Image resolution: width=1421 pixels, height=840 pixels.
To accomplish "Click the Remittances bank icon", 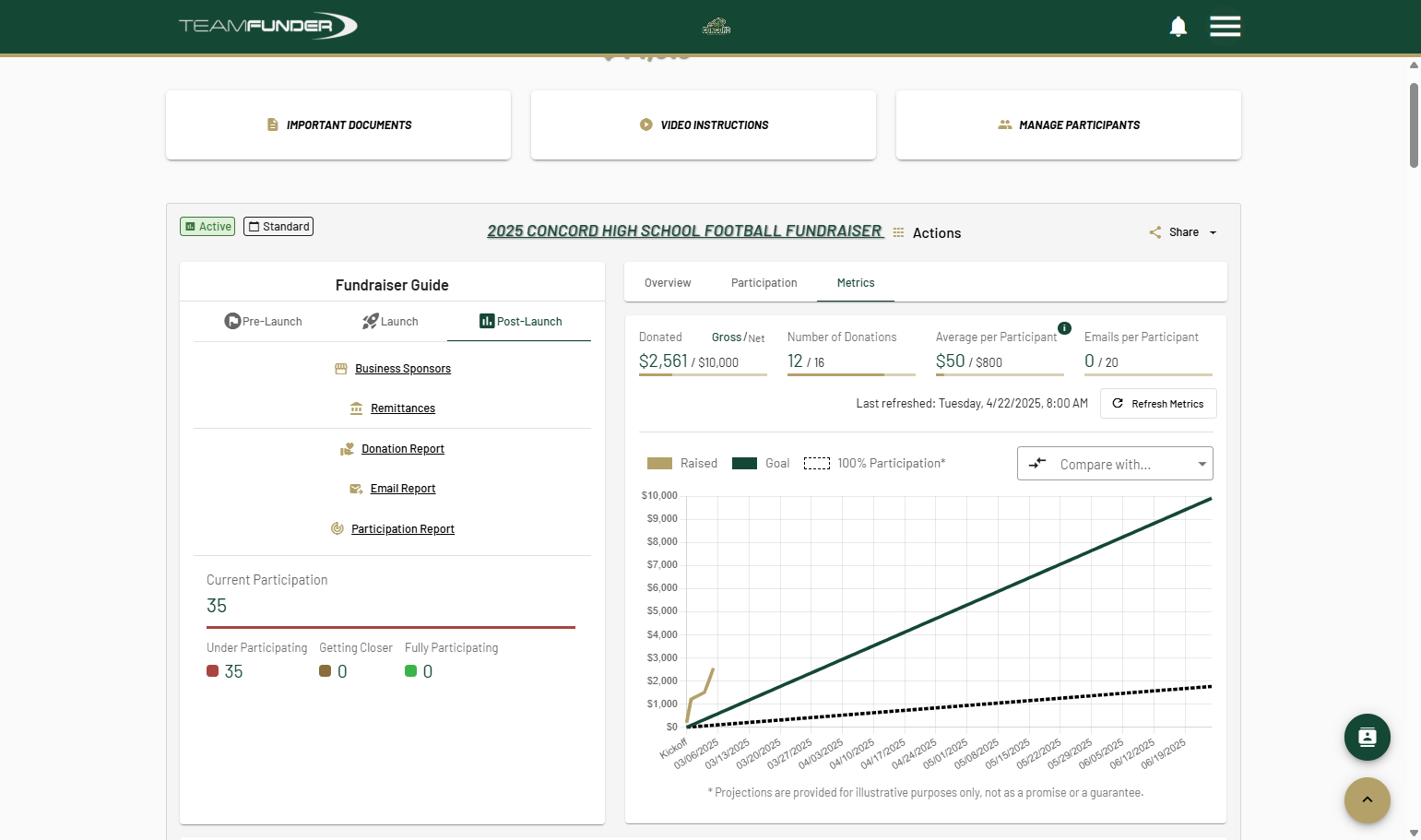I will click(357, 408).
